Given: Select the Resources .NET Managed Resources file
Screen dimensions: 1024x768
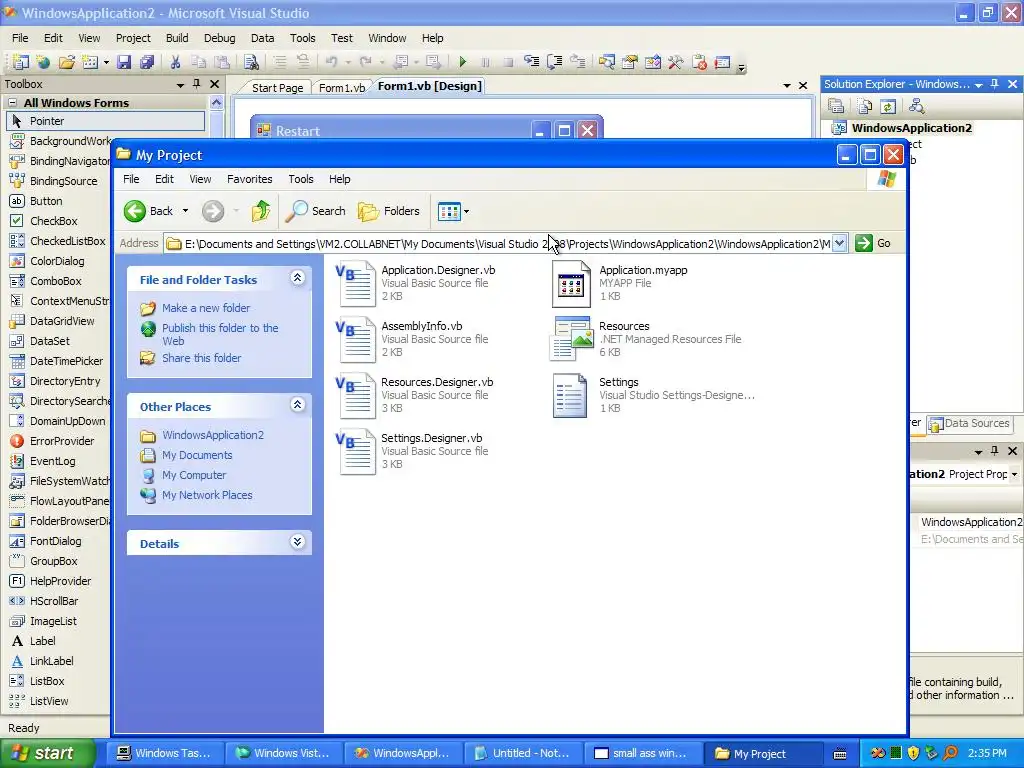Looking at the screenshot, I should [x=646, y=339].
